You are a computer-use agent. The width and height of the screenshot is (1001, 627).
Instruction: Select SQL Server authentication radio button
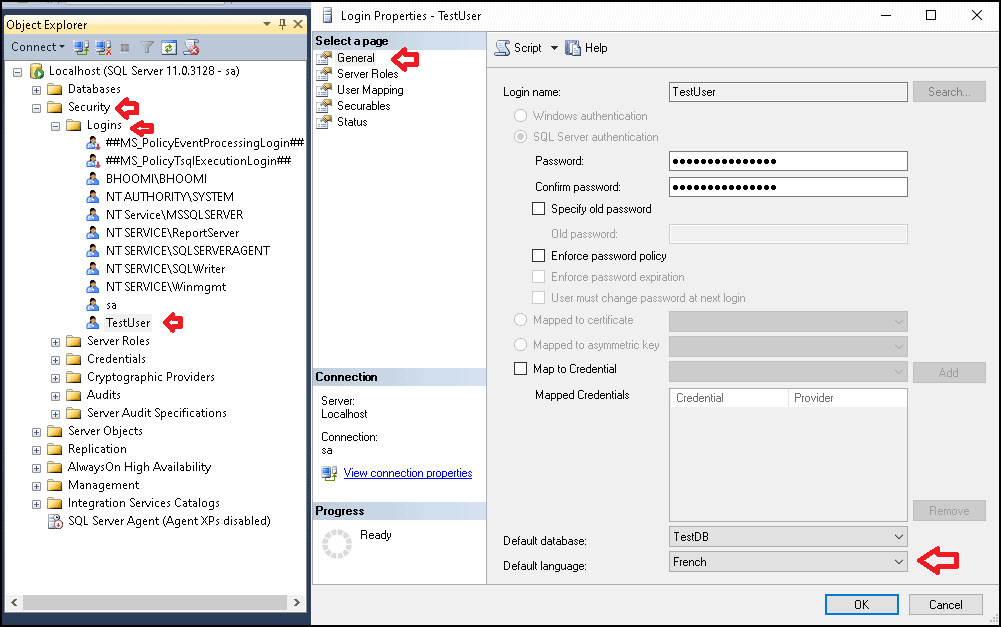tap(520, 137)
